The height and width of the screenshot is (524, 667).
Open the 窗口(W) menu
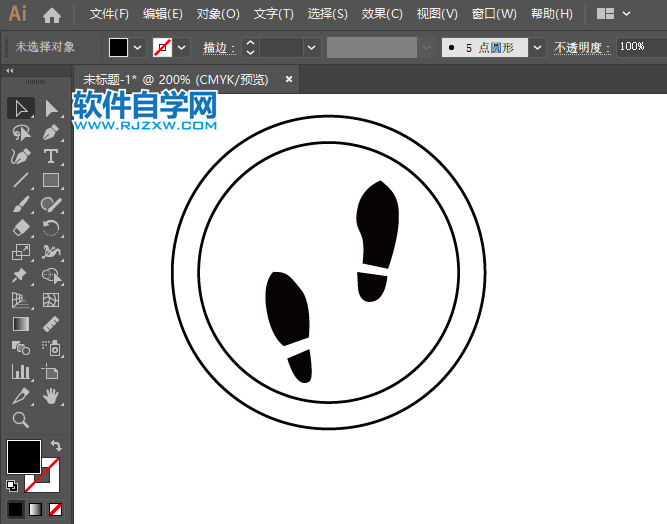click(x=494, y=14)
